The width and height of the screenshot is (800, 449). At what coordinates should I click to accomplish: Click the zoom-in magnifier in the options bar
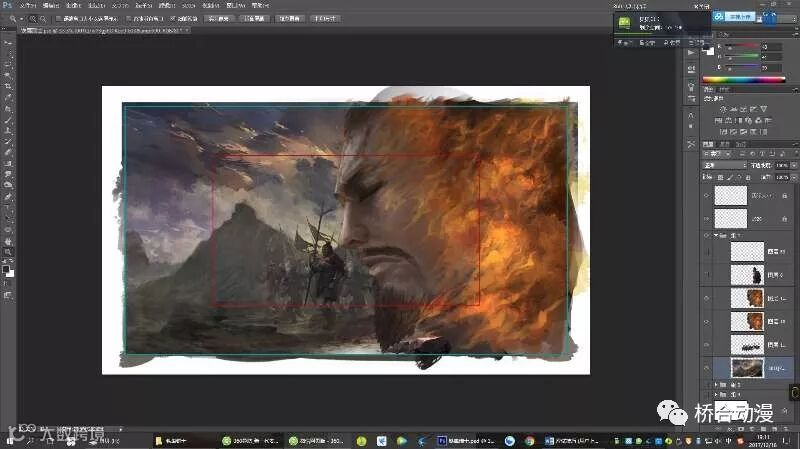coord(33,19)
